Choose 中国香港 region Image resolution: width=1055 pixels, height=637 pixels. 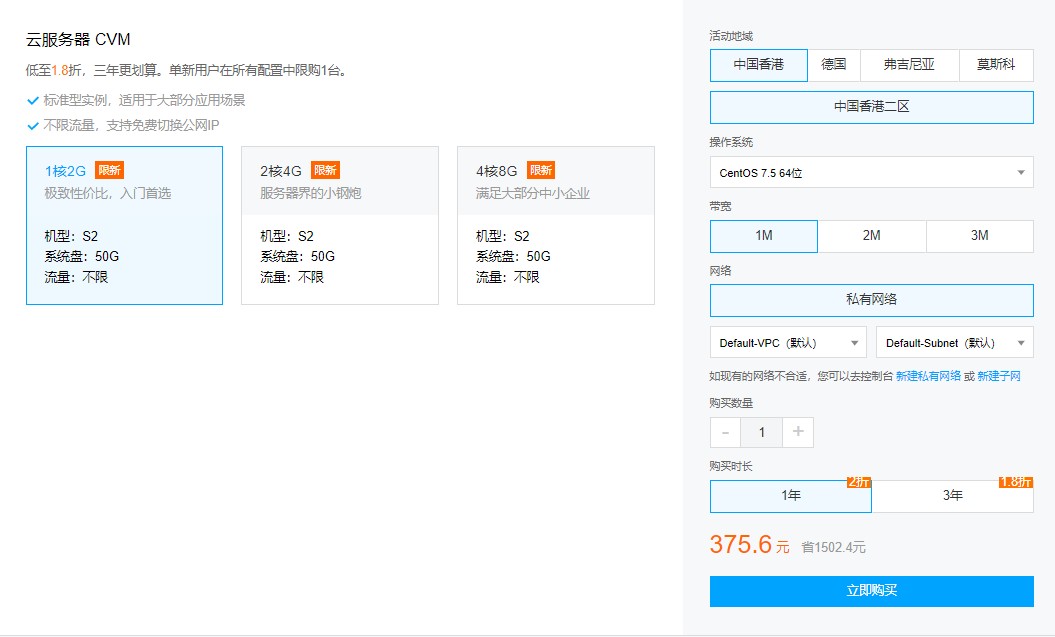click(x=759, y=65)
